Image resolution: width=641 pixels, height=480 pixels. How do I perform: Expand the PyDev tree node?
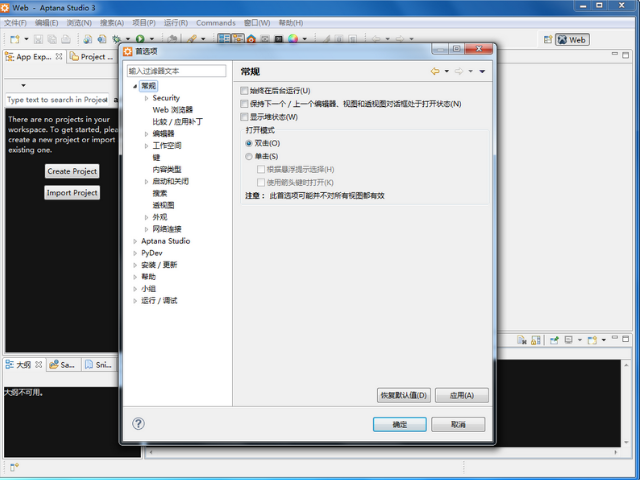click(x=135, y=253)
